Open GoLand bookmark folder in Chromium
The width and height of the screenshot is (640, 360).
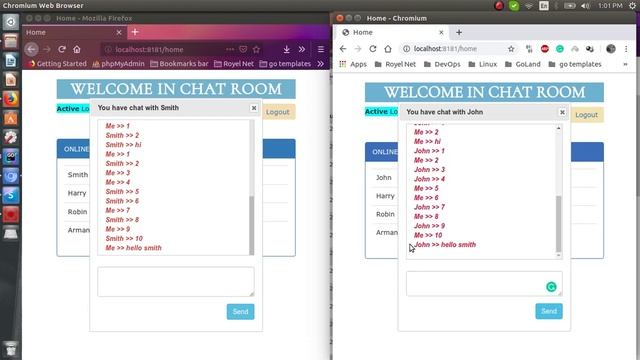pos(522,64)
